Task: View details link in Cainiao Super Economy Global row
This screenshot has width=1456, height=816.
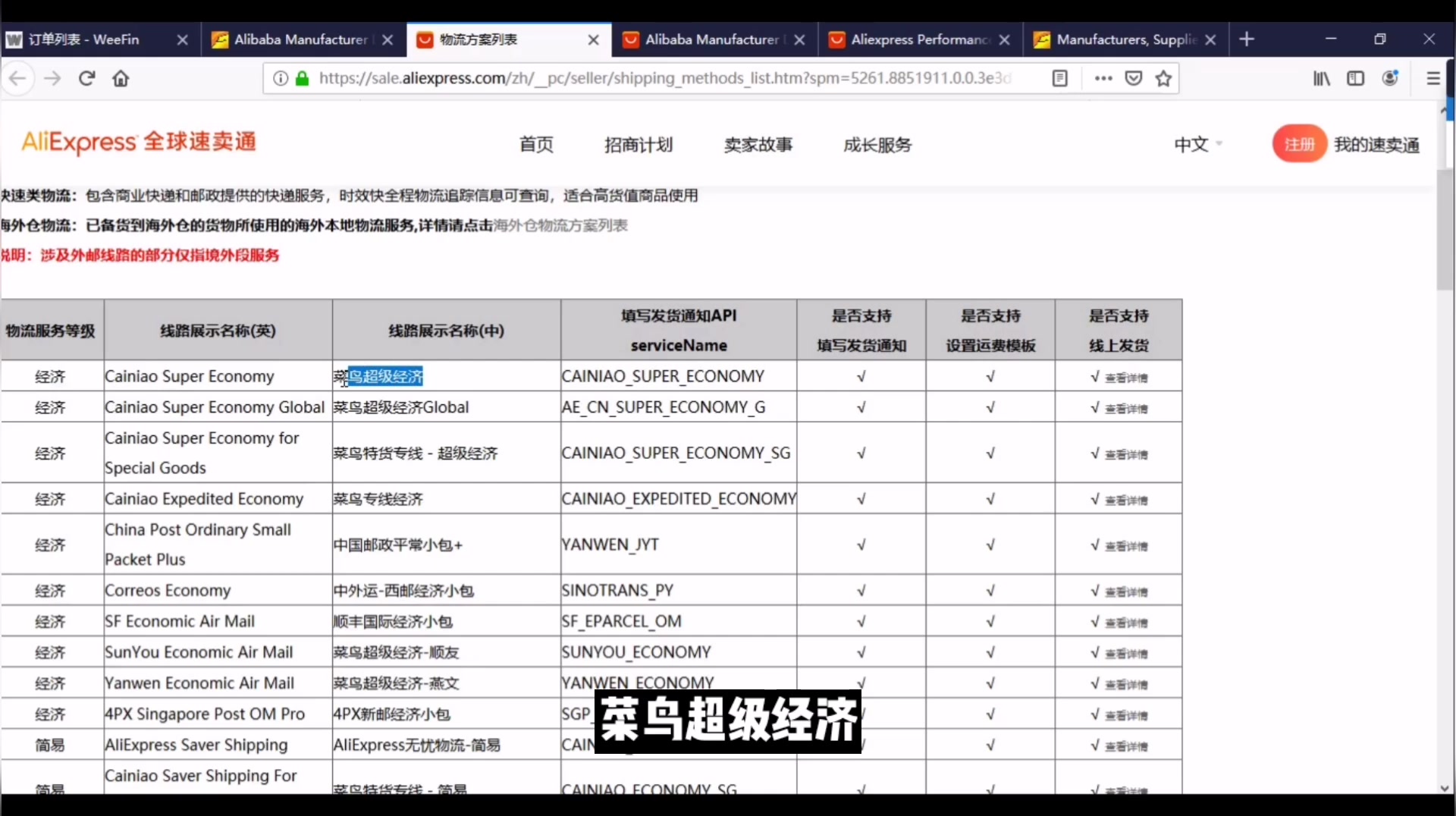Action: [1126, 409]
